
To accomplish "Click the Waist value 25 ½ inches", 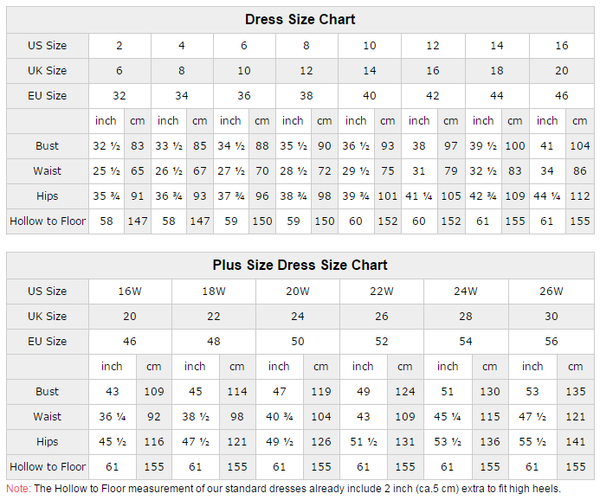I will coord(106,171).
